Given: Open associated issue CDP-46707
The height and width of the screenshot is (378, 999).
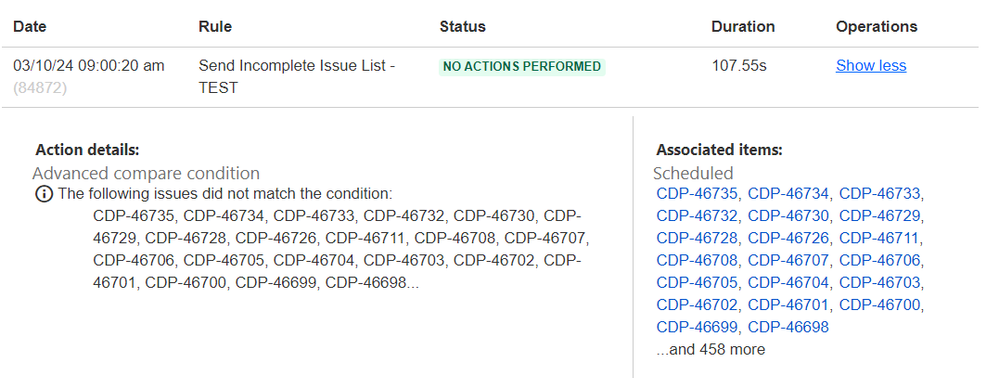Looking at the screenshot, I should 788,260.
